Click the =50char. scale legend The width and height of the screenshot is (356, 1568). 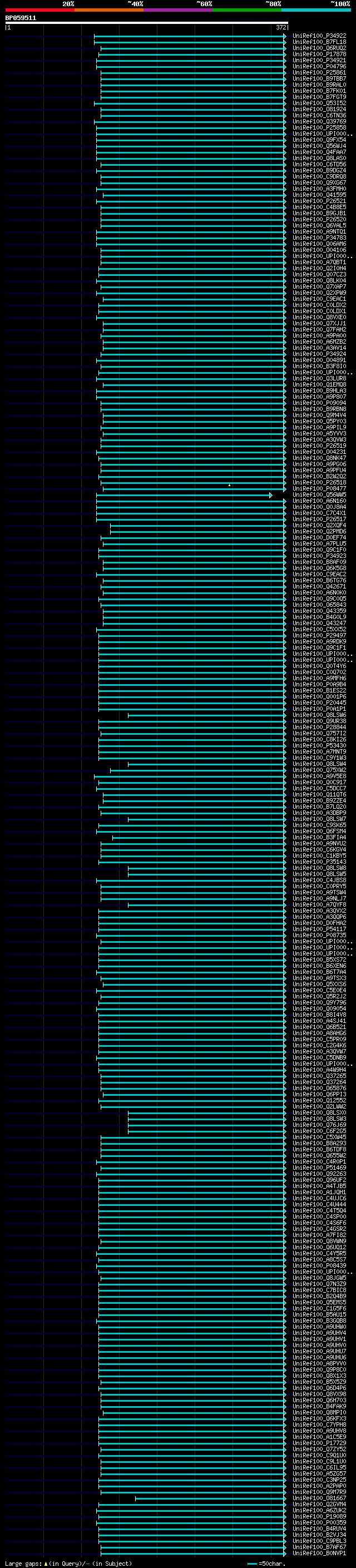click(x=266, y=1563)
